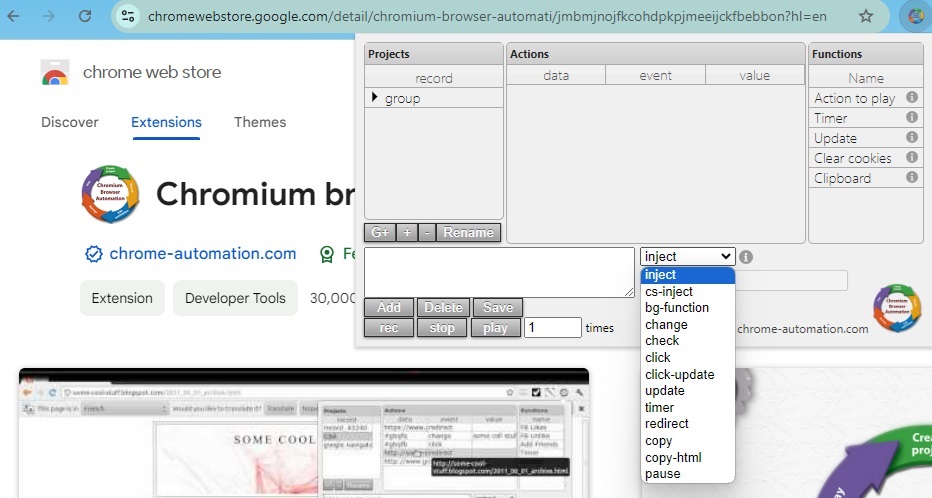Bookmark this page with the star icon
The image size is (932, 498).
point(866,16)
